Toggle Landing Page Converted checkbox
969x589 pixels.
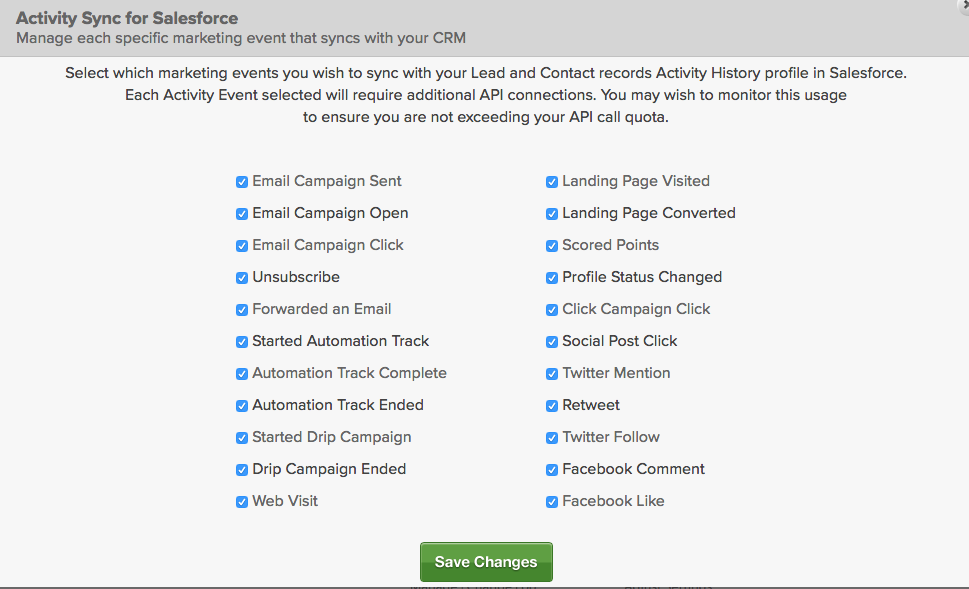tap(552, 214)
